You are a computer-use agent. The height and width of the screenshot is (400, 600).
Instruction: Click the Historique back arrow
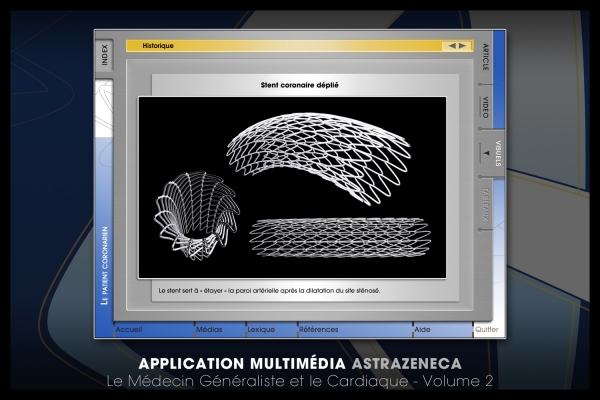(452, 45)
